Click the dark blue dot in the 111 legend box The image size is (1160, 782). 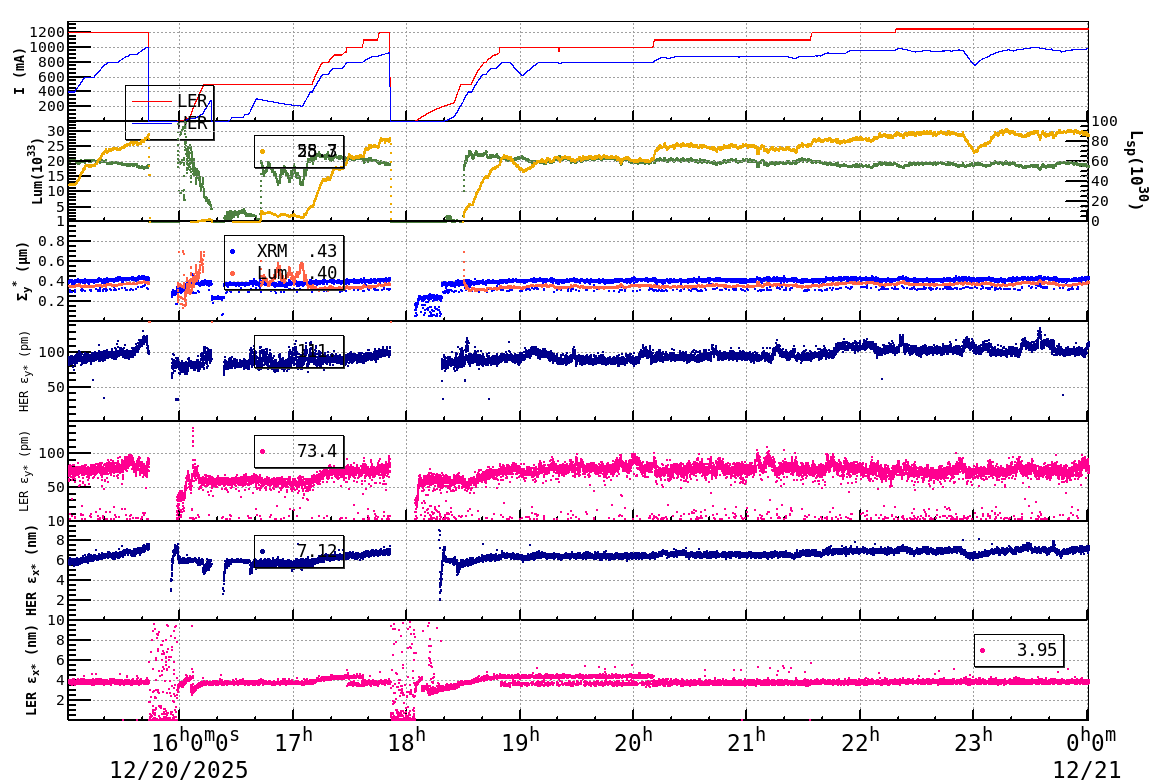point(263,350)
